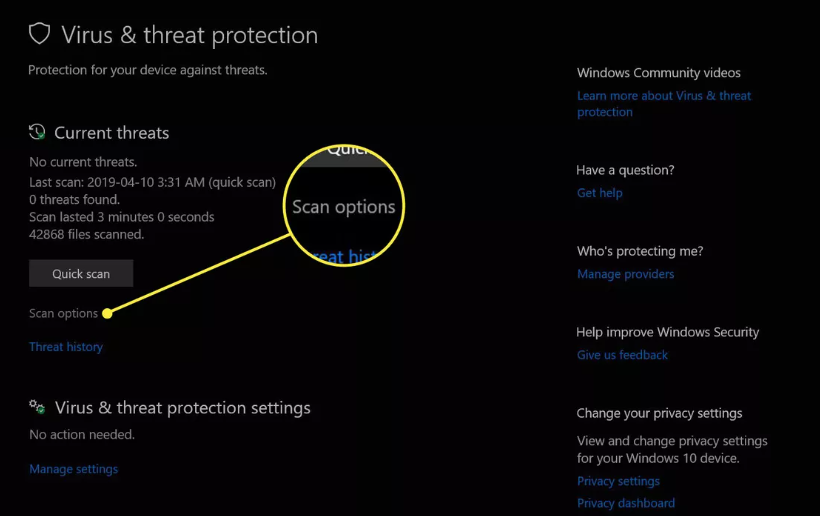Open Privacy dashboard link
The image size is (820, 516).
pos(626,503)
